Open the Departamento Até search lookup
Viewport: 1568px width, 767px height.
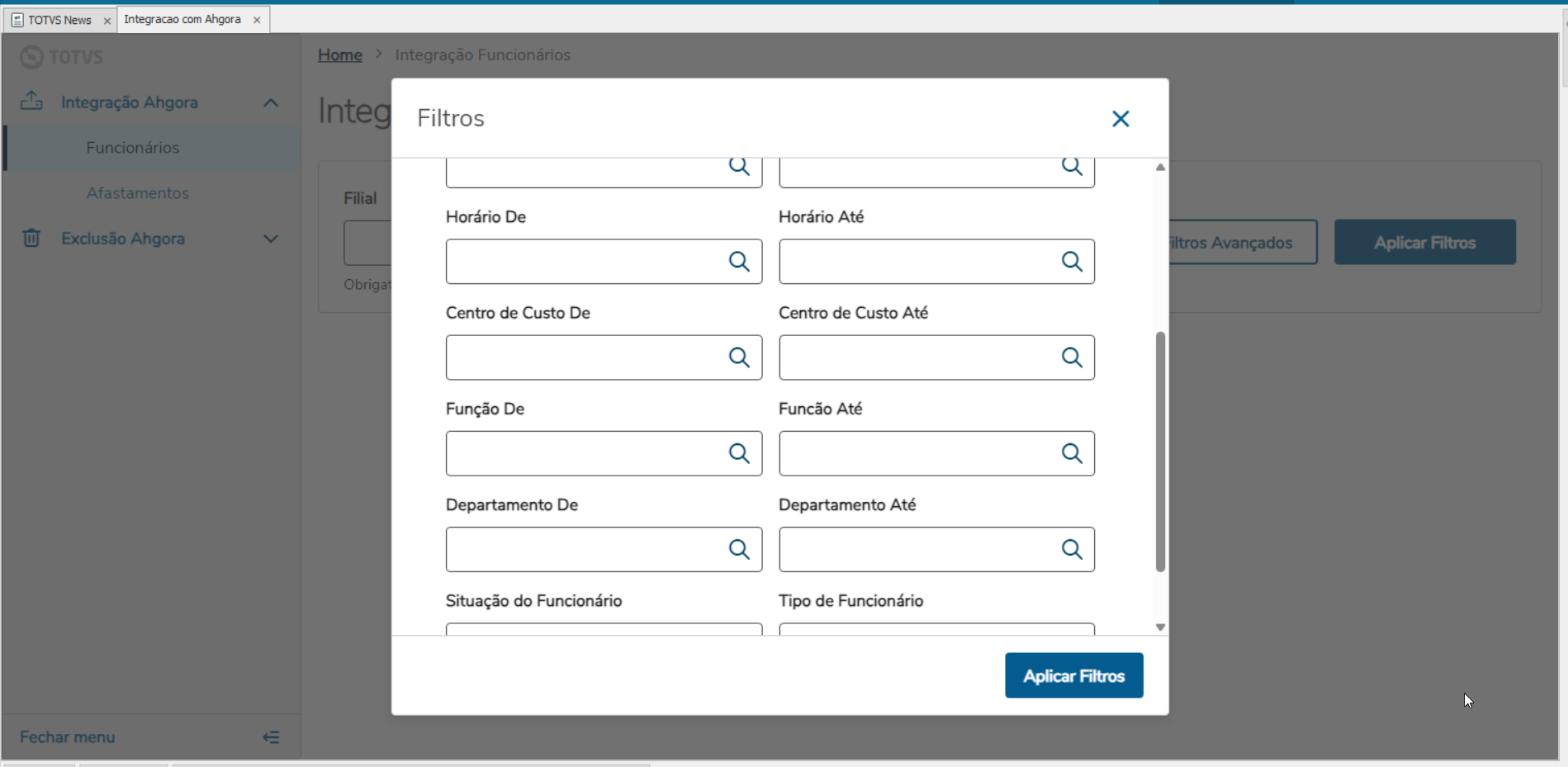tap(1072, 549)
